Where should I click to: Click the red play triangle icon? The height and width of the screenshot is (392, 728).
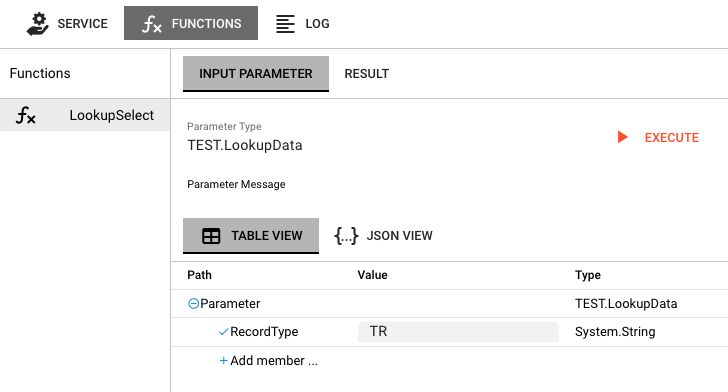[x=623, y=137]
